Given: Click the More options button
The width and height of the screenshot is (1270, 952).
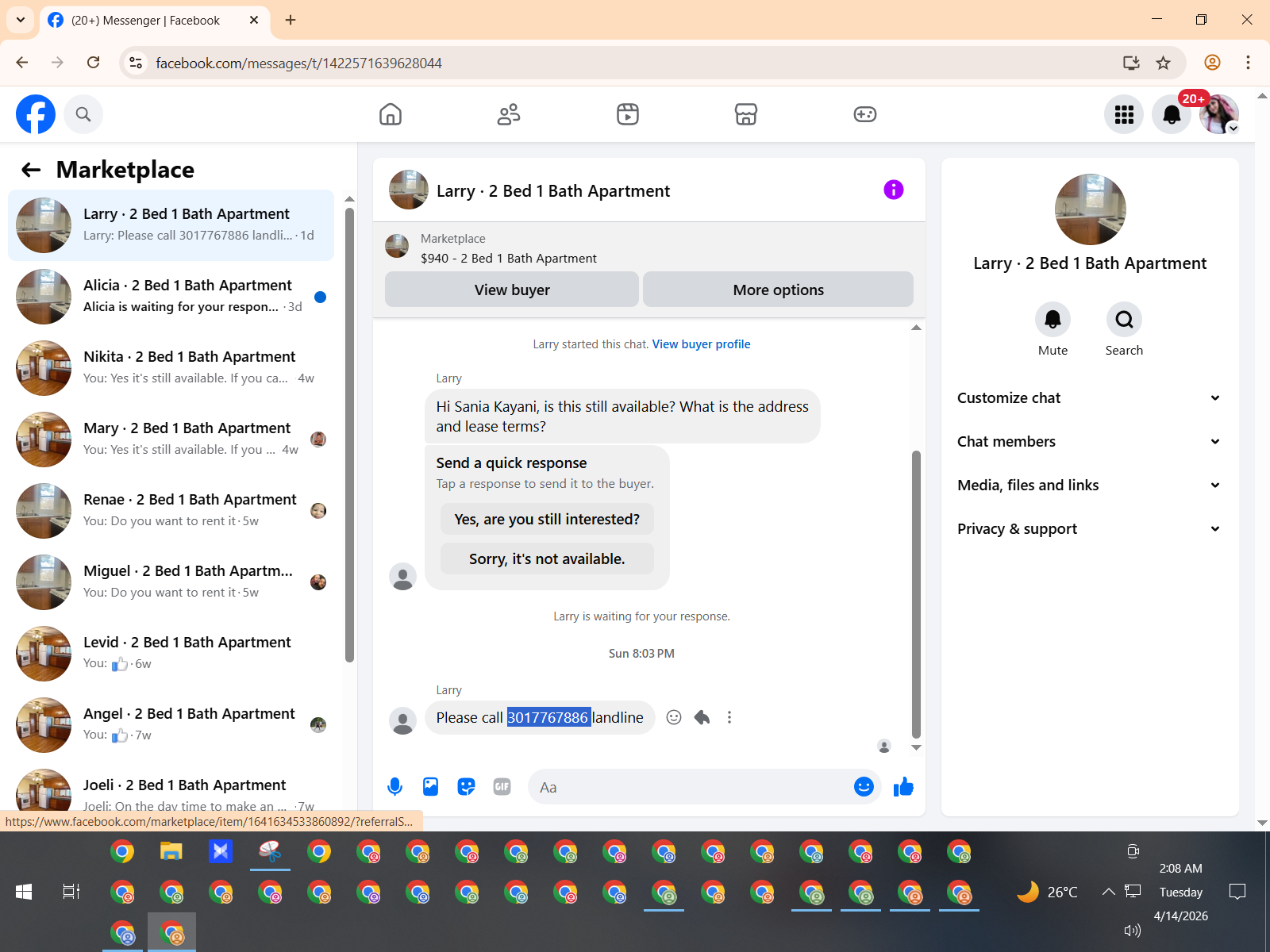Looking at the screenshot, I should tap(778, 290).
